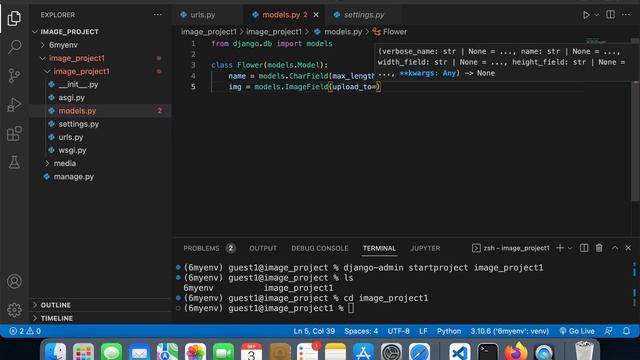Open the new terminal profile dropdown
Image resolution: width=640 pixels, height=360 pixels.
570,248
